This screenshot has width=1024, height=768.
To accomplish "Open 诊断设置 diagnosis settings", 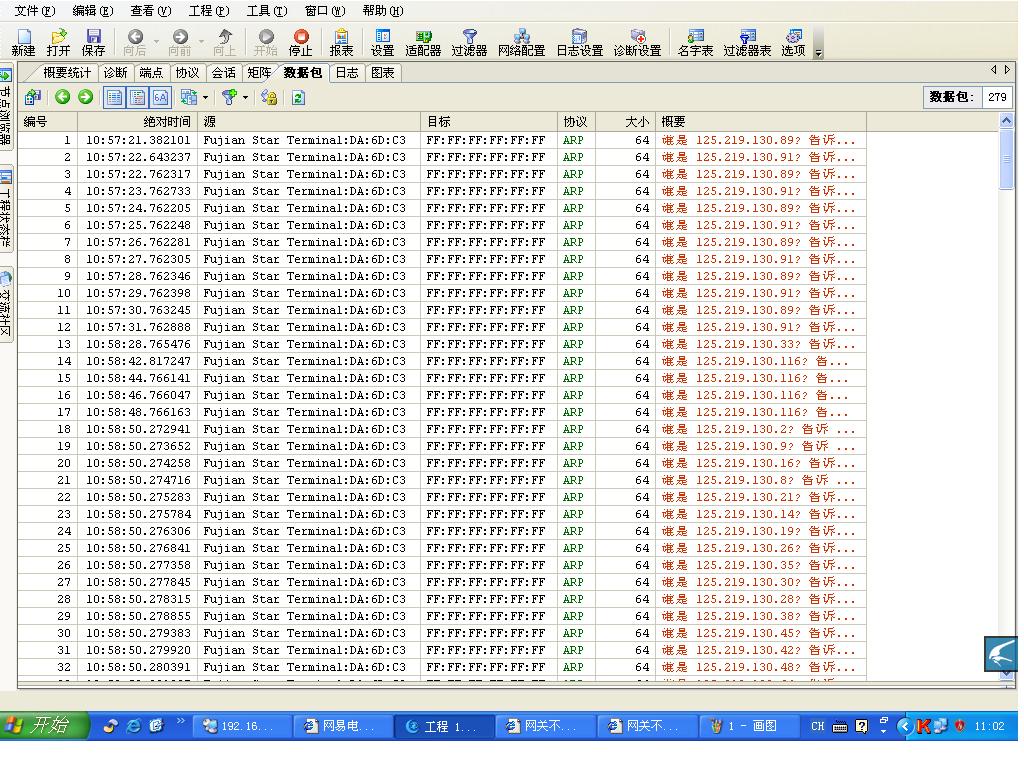I will [x=637, y=42].
